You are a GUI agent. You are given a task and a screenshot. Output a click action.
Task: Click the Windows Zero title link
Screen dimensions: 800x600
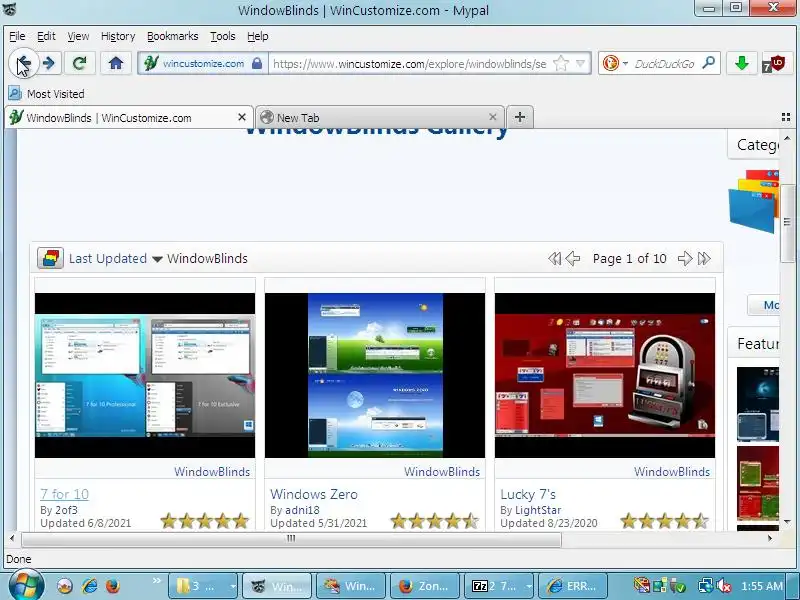pyautogui.click(x=314, y=494)
